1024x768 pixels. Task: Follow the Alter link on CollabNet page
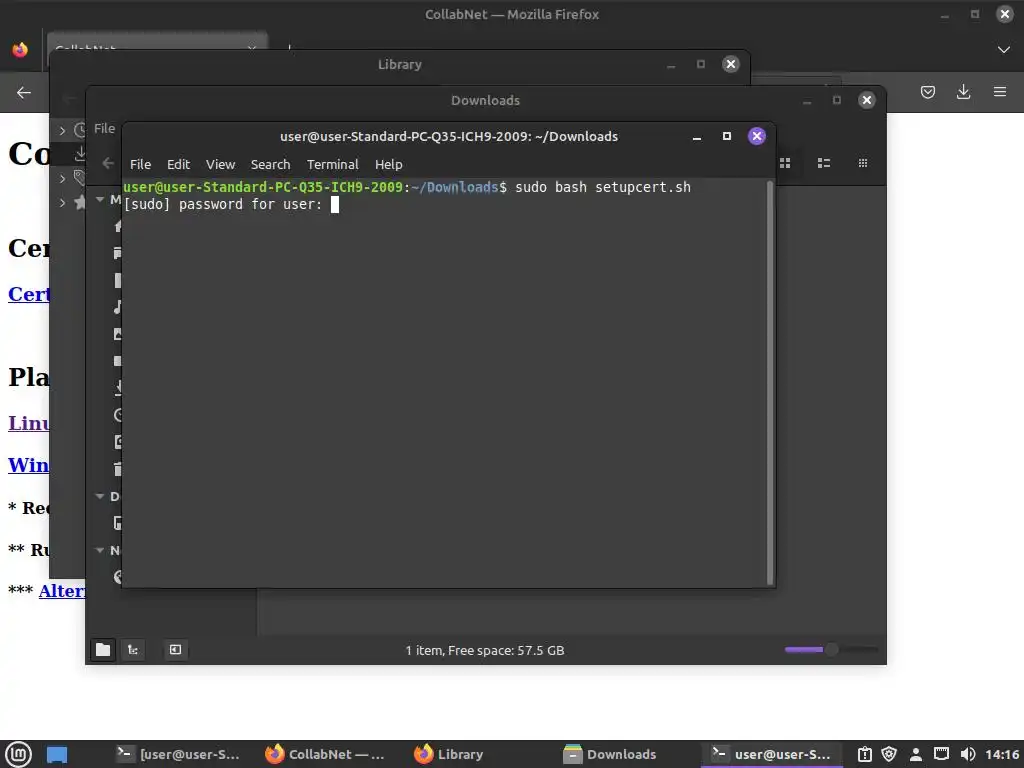click(x=62, y=591)
